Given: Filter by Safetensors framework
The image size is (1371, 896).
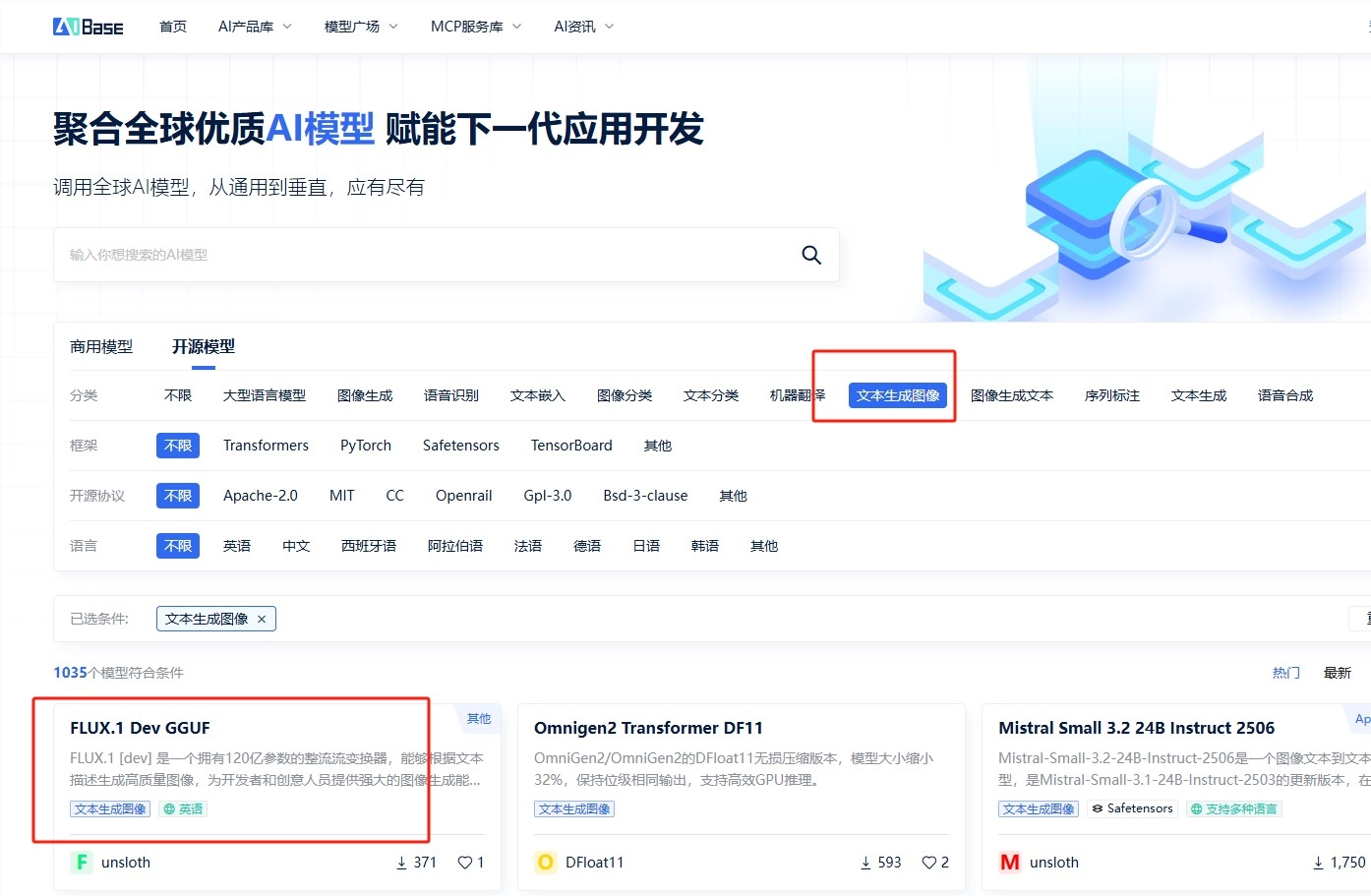Looking at the screenshot, I should [x=461, y=446].
